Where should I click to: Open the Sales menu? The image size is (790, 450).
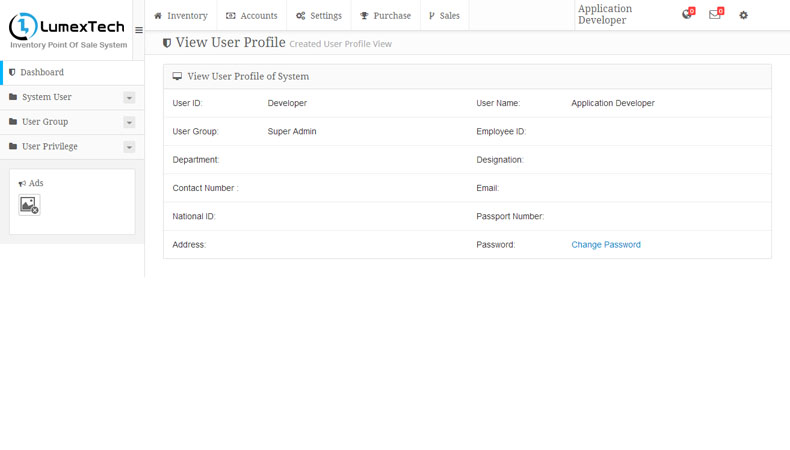[444, 15]
